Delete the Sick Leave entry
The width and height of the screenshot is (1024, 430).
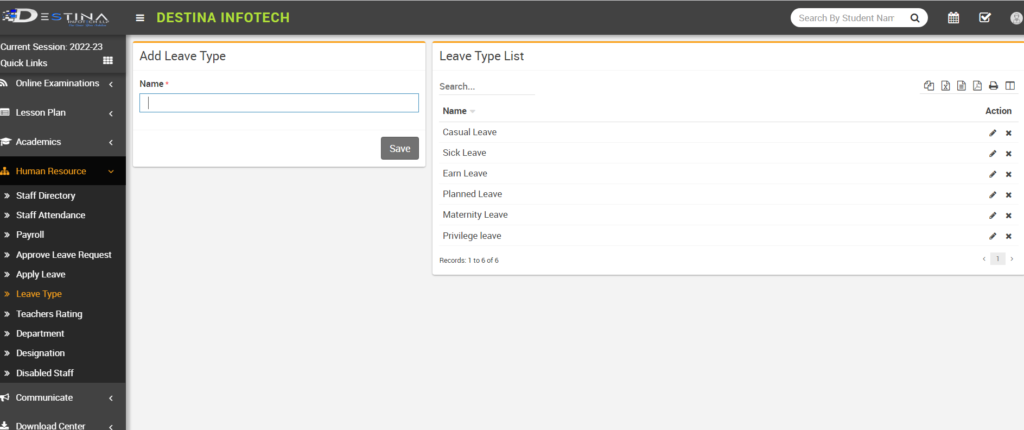pos(1008,153)
